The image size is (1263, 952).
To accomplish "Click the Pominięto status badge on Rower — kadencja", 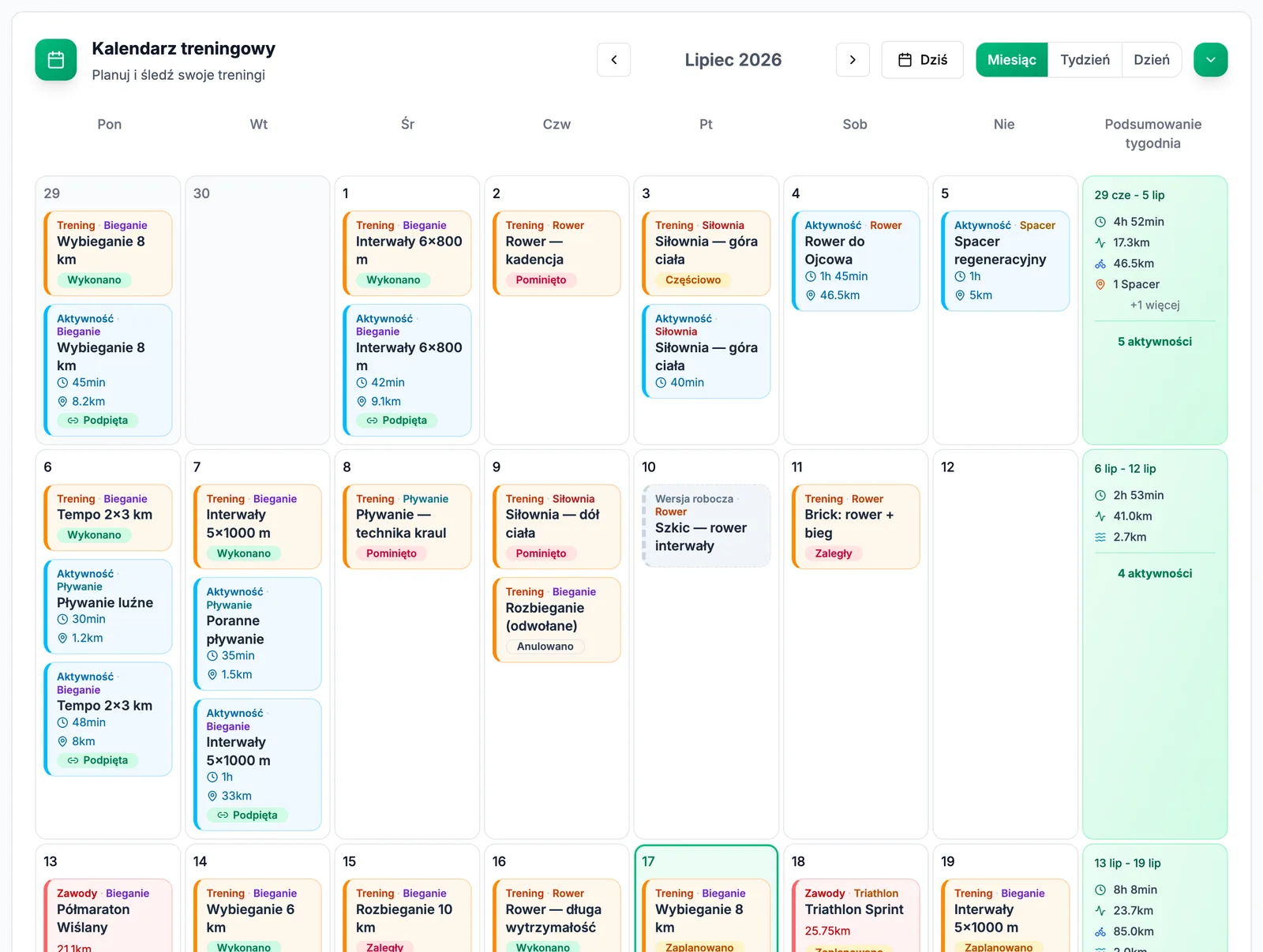I will click(x=541, y=280).
